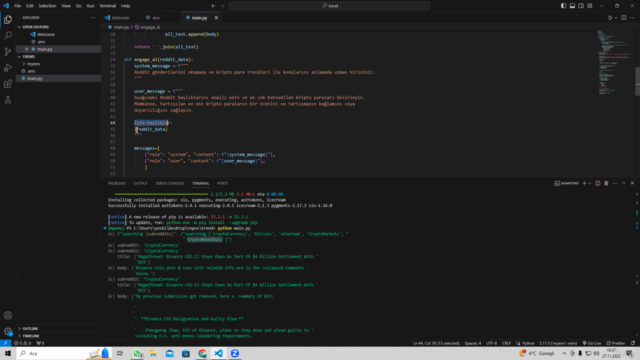Close main.py from Open Editors list

pyautogui.click(x=27, y=49)
